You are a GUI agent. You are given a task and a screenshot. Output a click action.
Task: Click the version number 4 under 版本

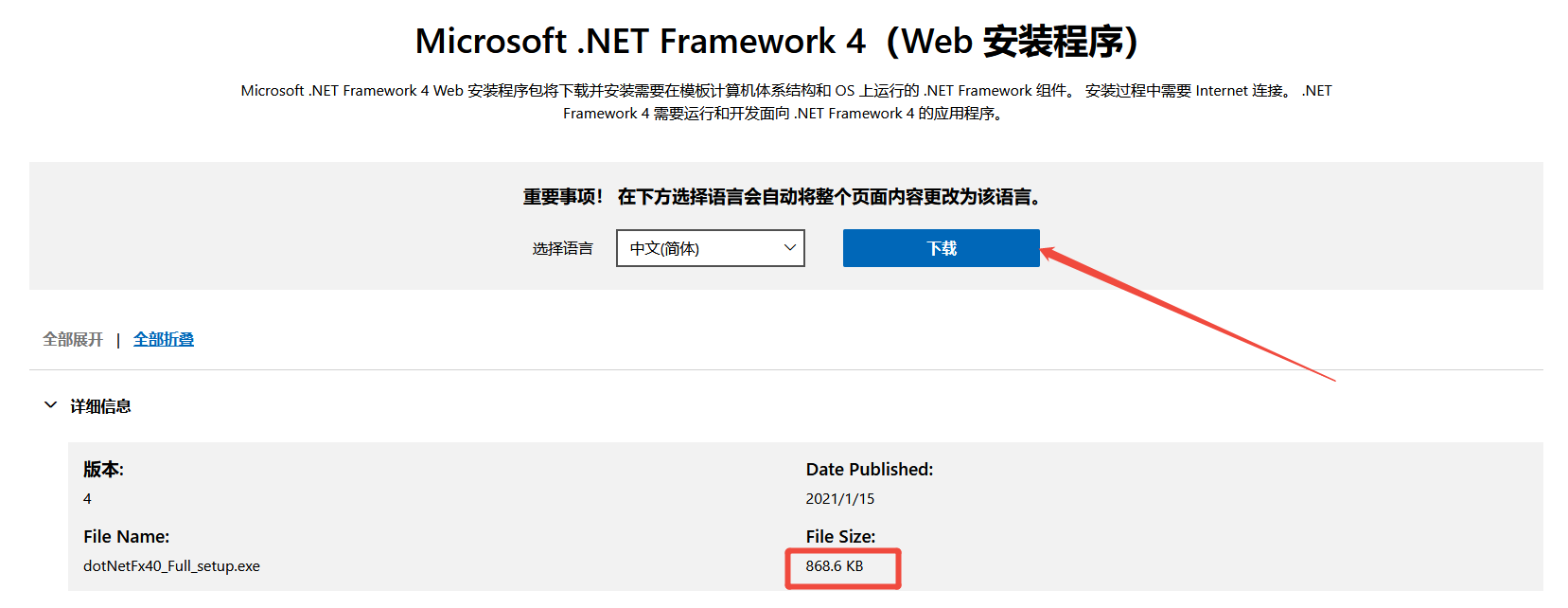tap(87, 497)
